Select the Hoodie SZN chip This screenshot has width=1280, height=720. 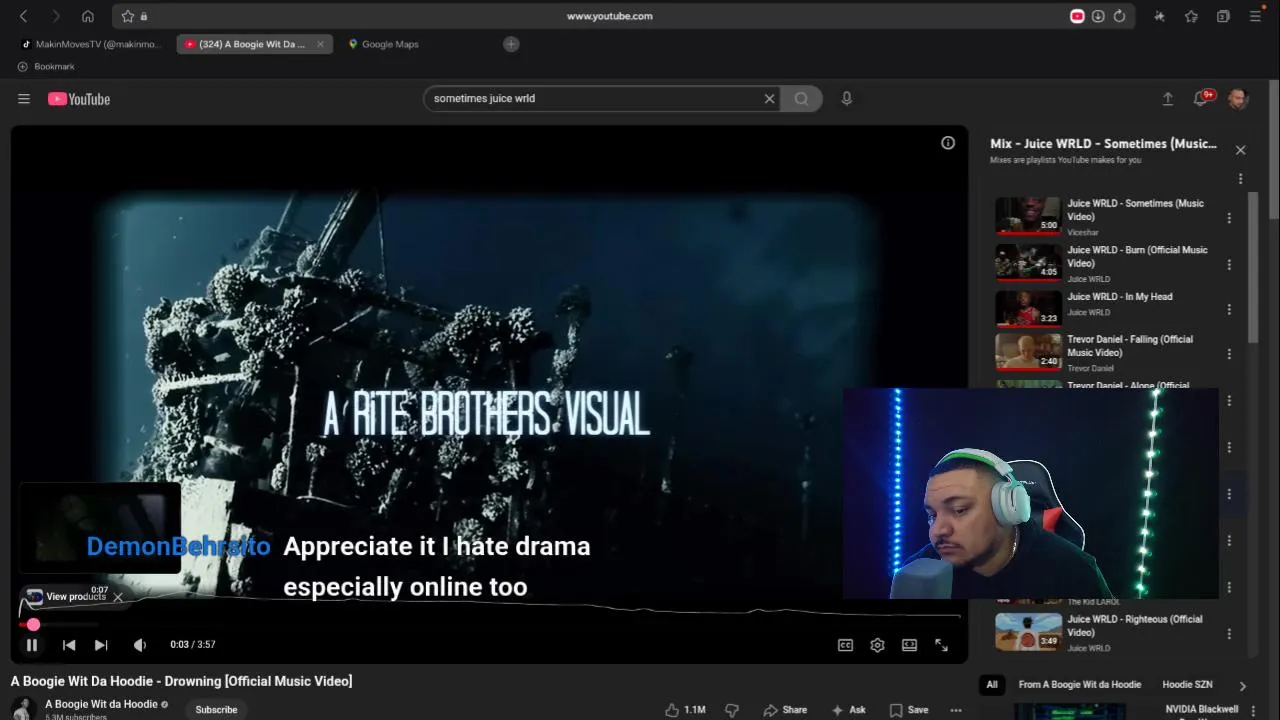1187,685
